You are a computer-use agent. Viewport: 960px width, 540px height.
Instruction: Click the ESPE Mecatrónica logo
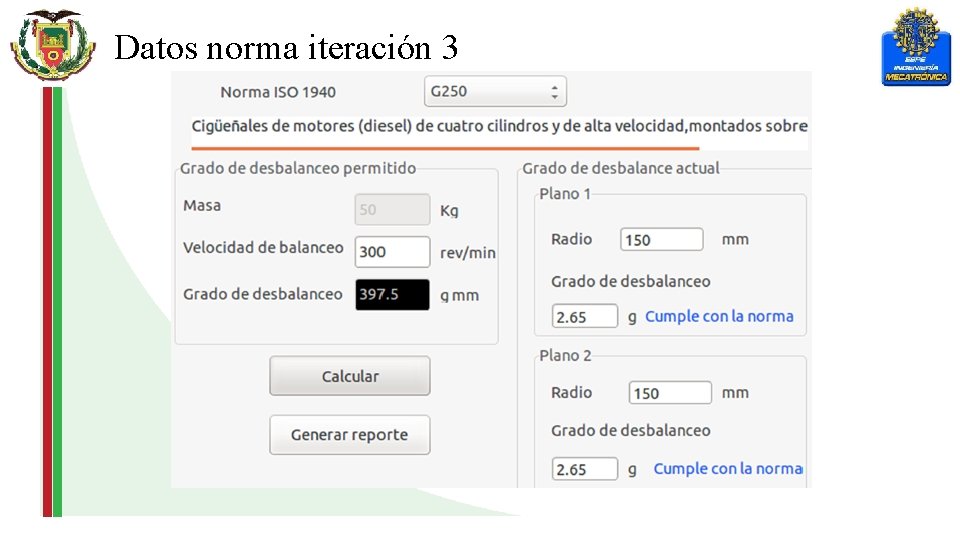(x=915, y=46)
